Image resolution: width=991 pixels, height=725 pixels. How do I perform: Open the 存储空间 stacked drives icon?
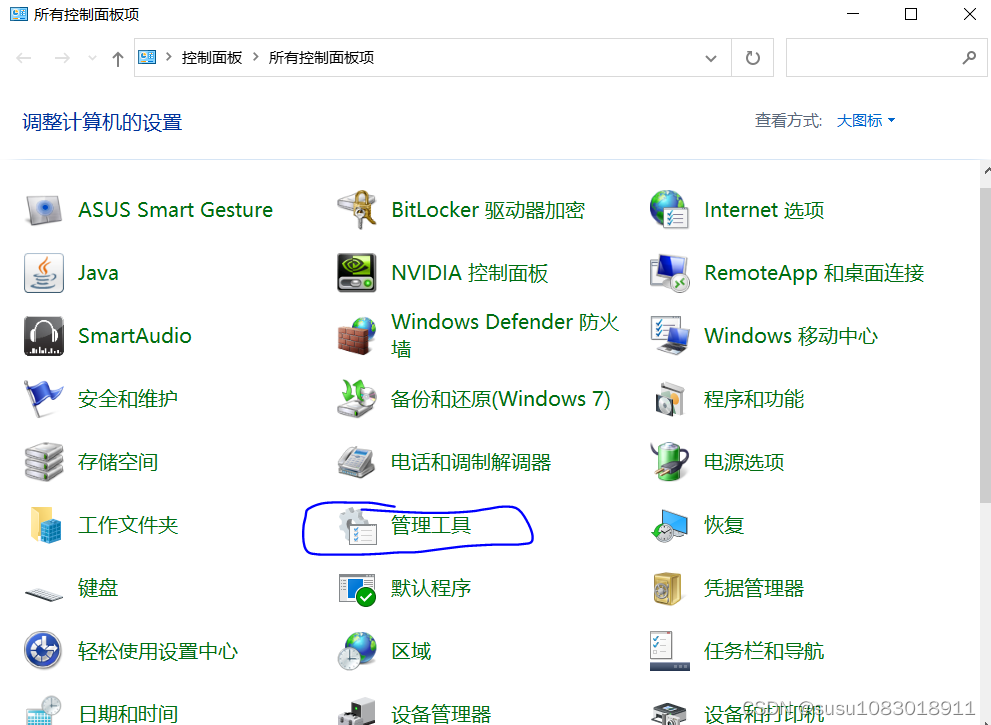tap(44, 462)
